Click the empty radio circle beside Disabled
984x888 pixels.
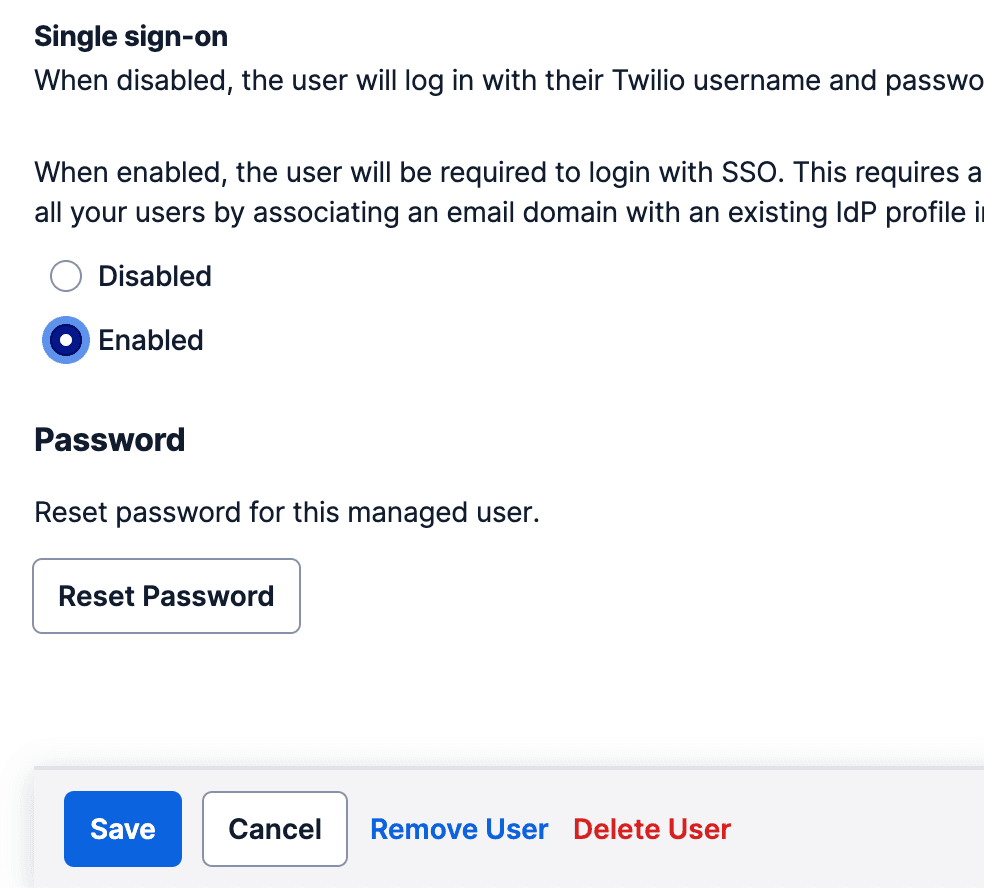pos(65,276)
